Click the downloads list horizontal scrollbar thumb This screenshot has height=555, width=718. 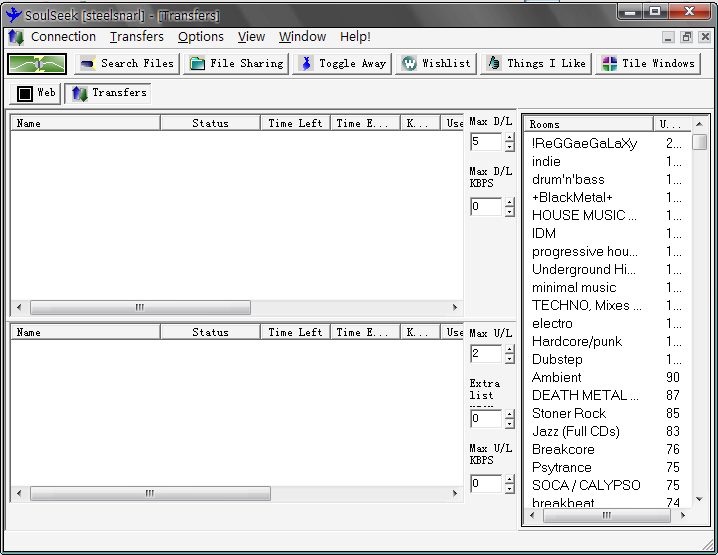tap(140, 307)
